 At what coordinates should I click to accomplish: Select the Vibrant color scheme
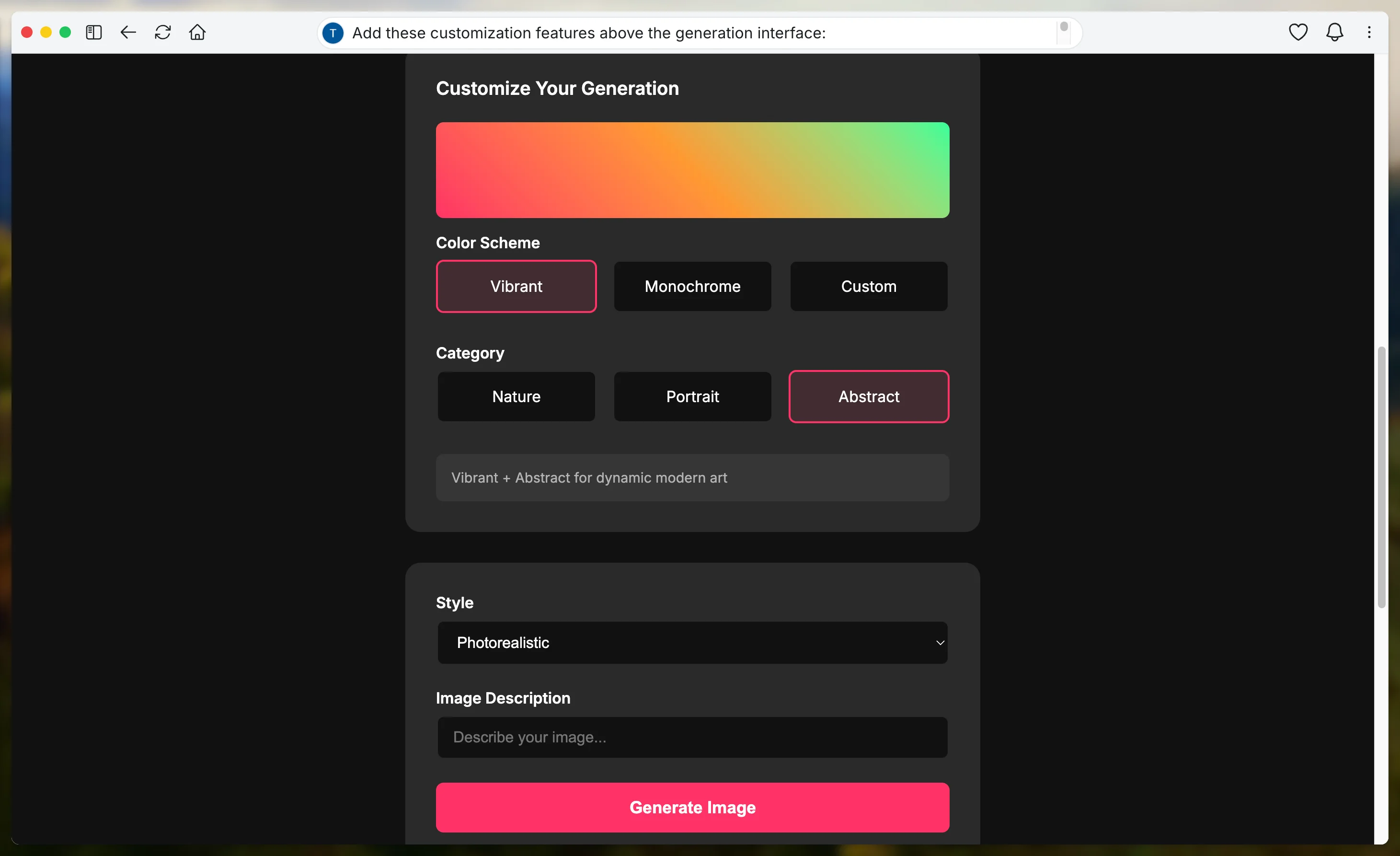pos(516,287)
